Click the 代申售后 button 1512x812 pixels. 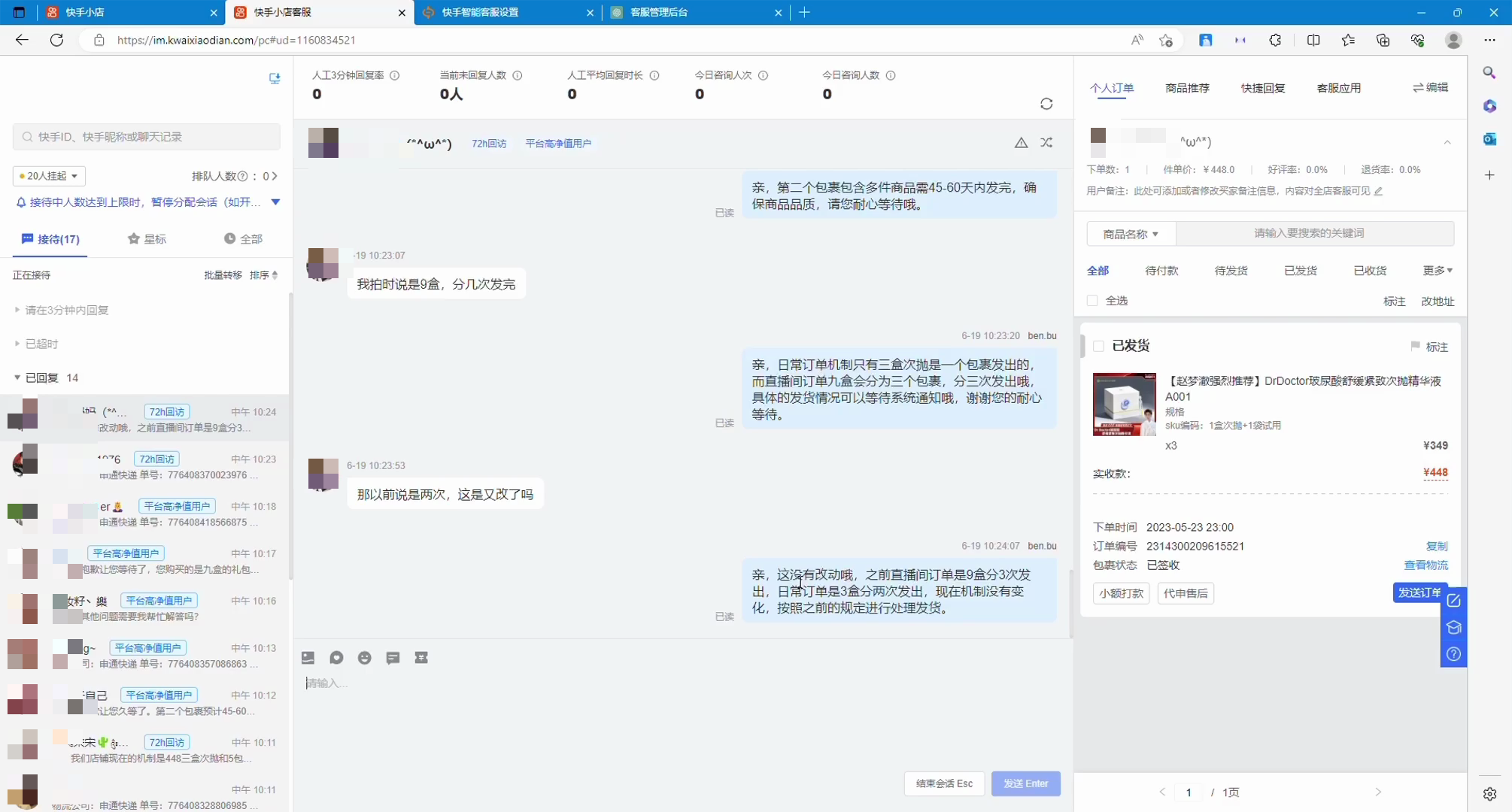click(x=1186, y=593)
